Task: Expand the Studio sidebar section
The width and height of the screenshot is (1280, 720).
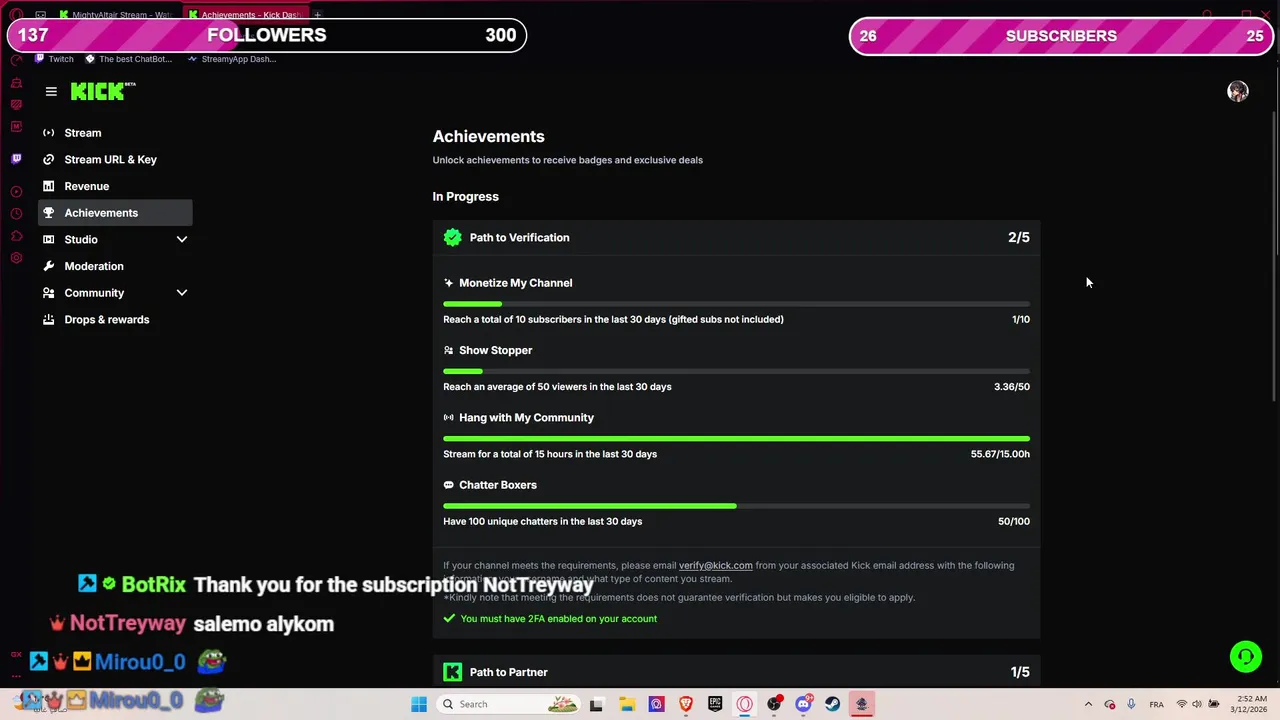Action: (x=182, y=239)
